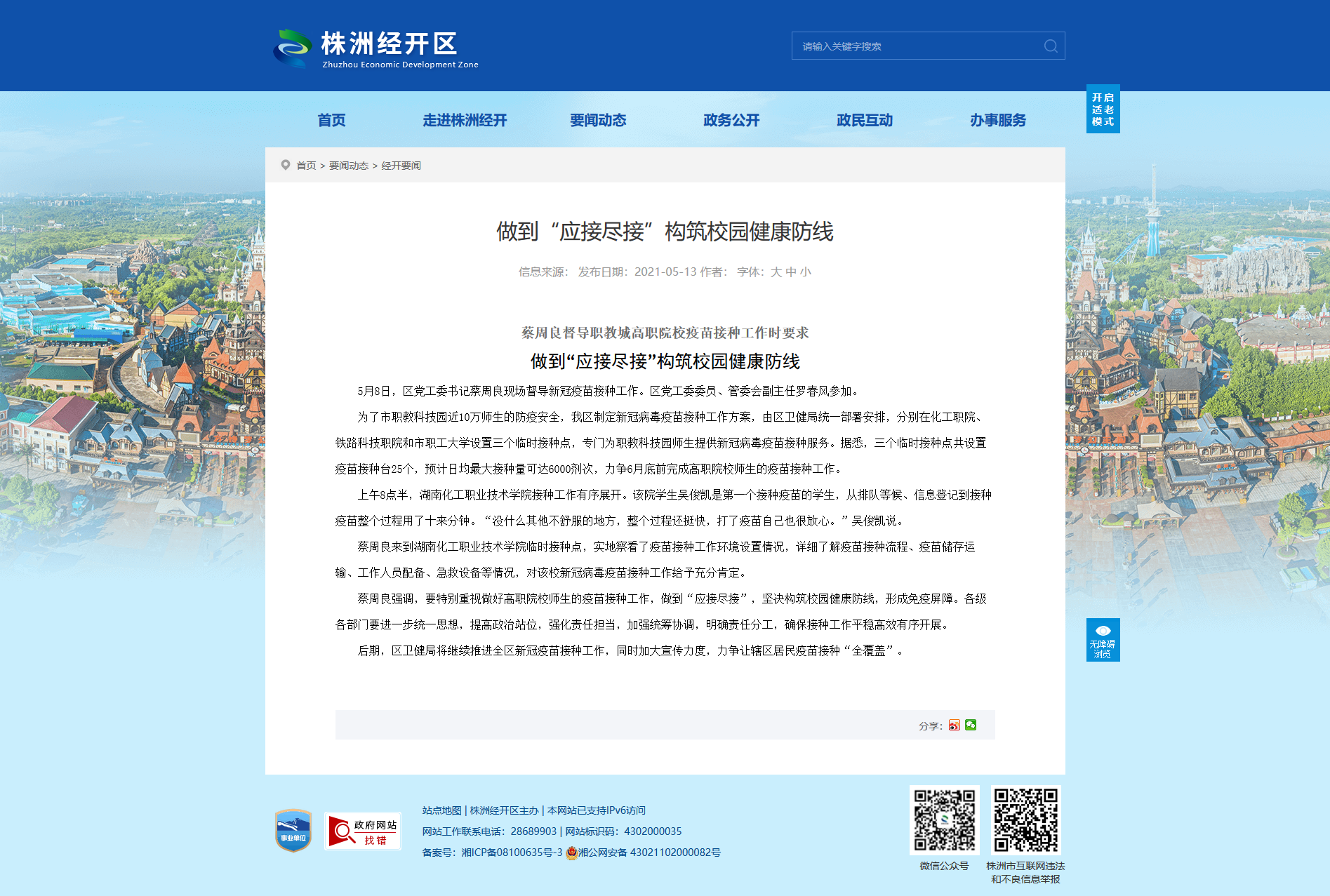The width and height of the screenshot is (1330, 896).
Task: Enable 开启适老模式 elderly-friendly mode
Action: click(x=1103, y=109)
